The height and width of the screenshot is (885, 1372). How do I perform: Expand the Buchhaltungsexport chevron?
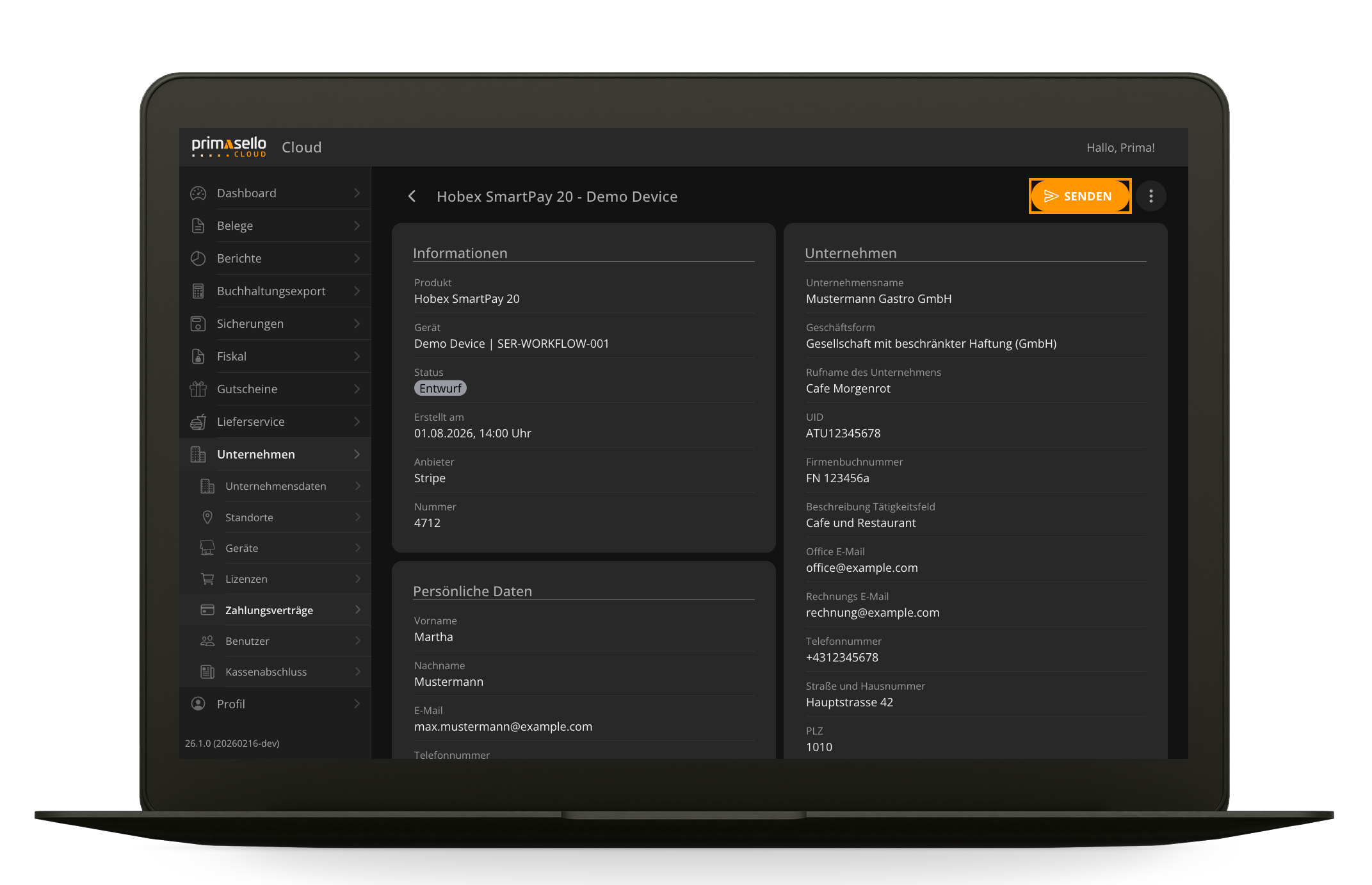coord(357,291)
